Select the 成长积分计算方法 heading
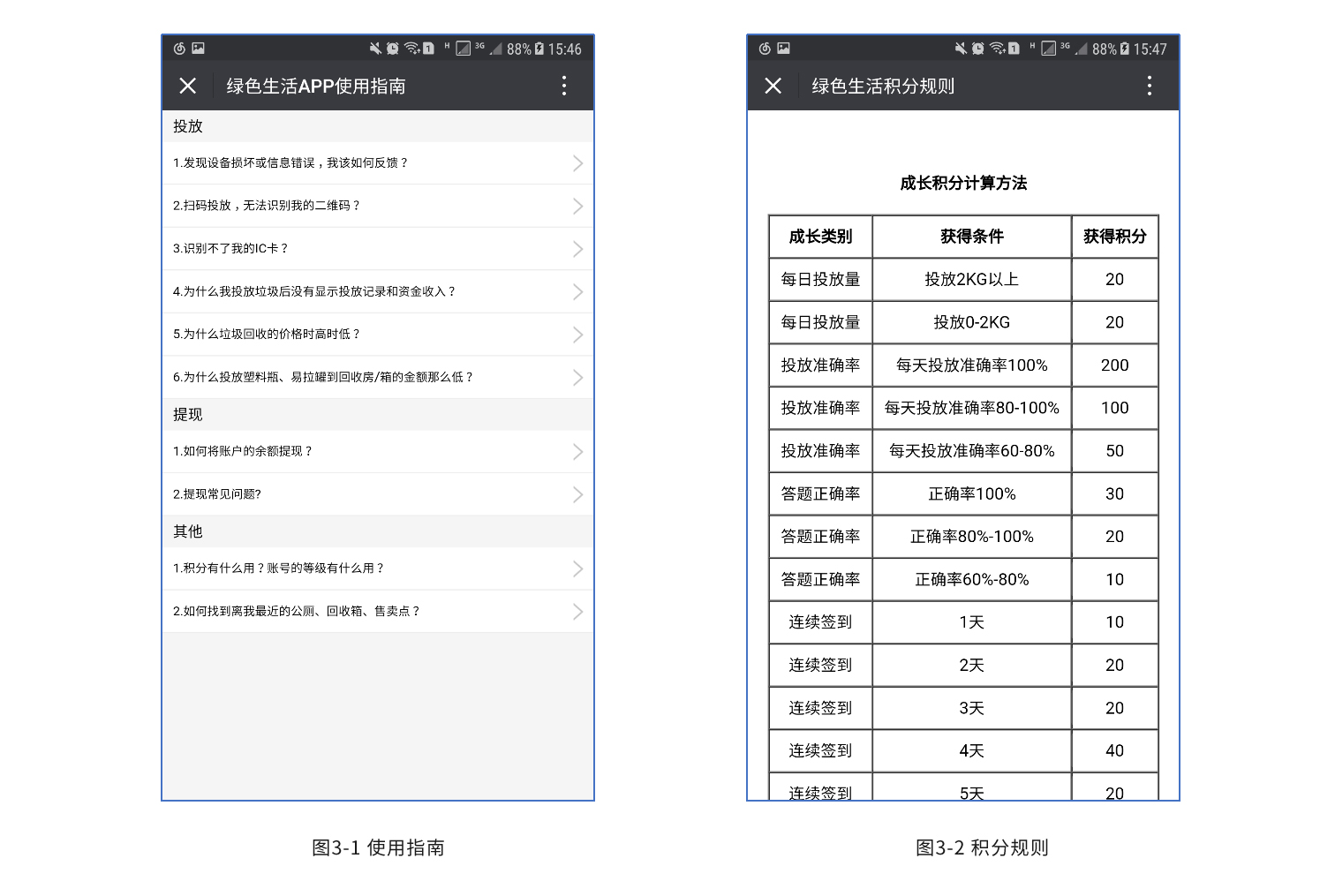Viewport: 1335px width, 896px height. coord(963,183)
